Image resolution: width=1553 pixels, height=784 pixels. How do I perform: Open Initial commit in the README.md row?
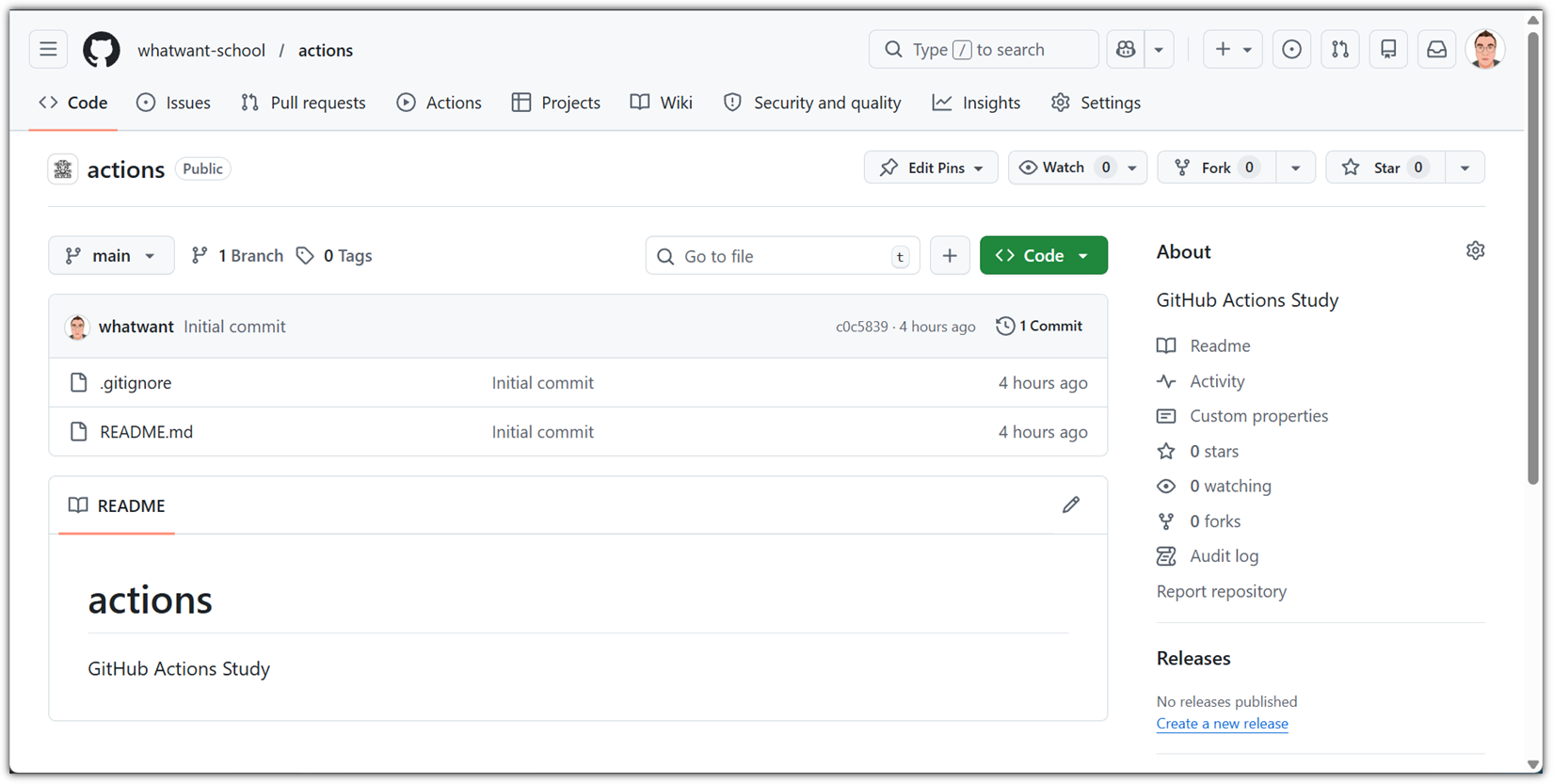click(542, 432)
